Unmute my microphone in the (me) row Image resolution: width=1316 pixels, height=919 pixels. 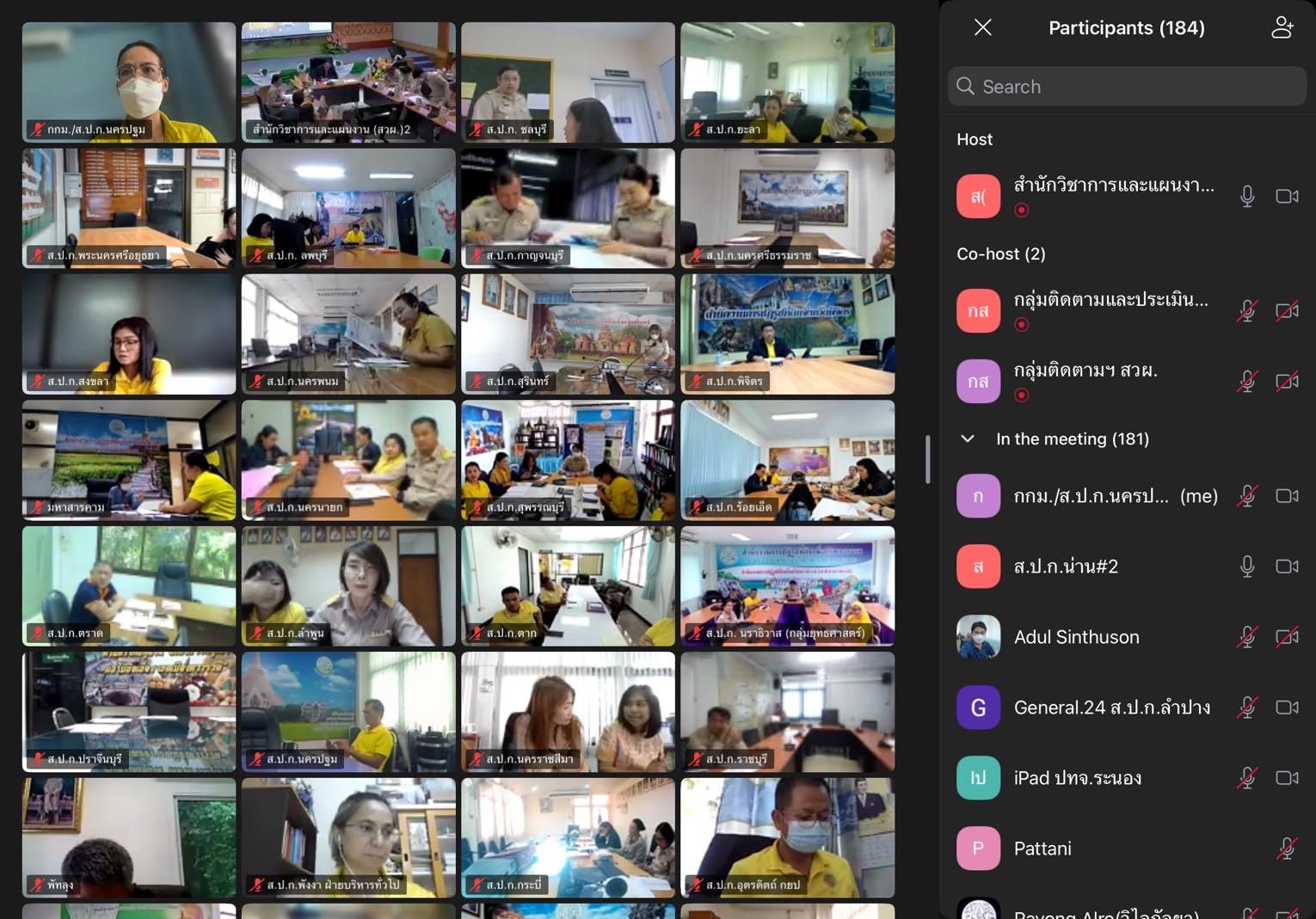1247,496
